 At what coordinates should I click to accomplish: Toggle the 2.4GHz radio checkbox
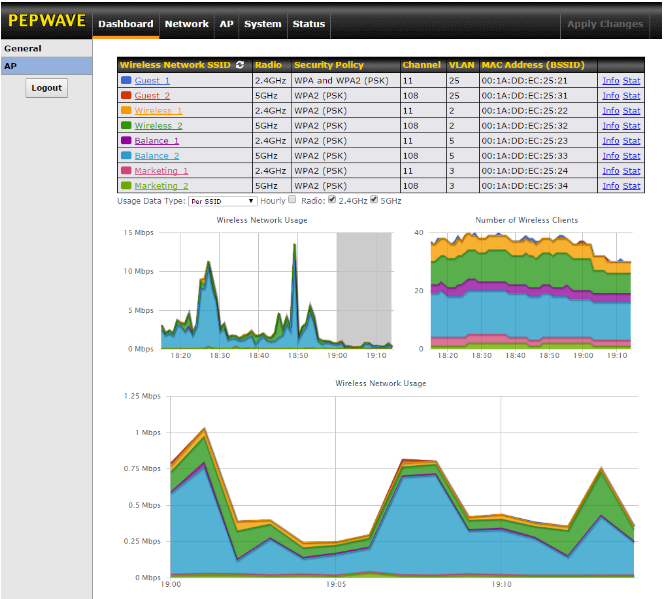(332, 201)
